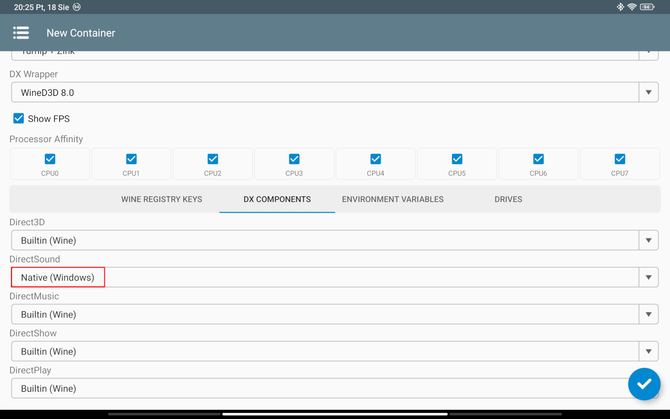Switch to the Drives tab

coord(508,199)
